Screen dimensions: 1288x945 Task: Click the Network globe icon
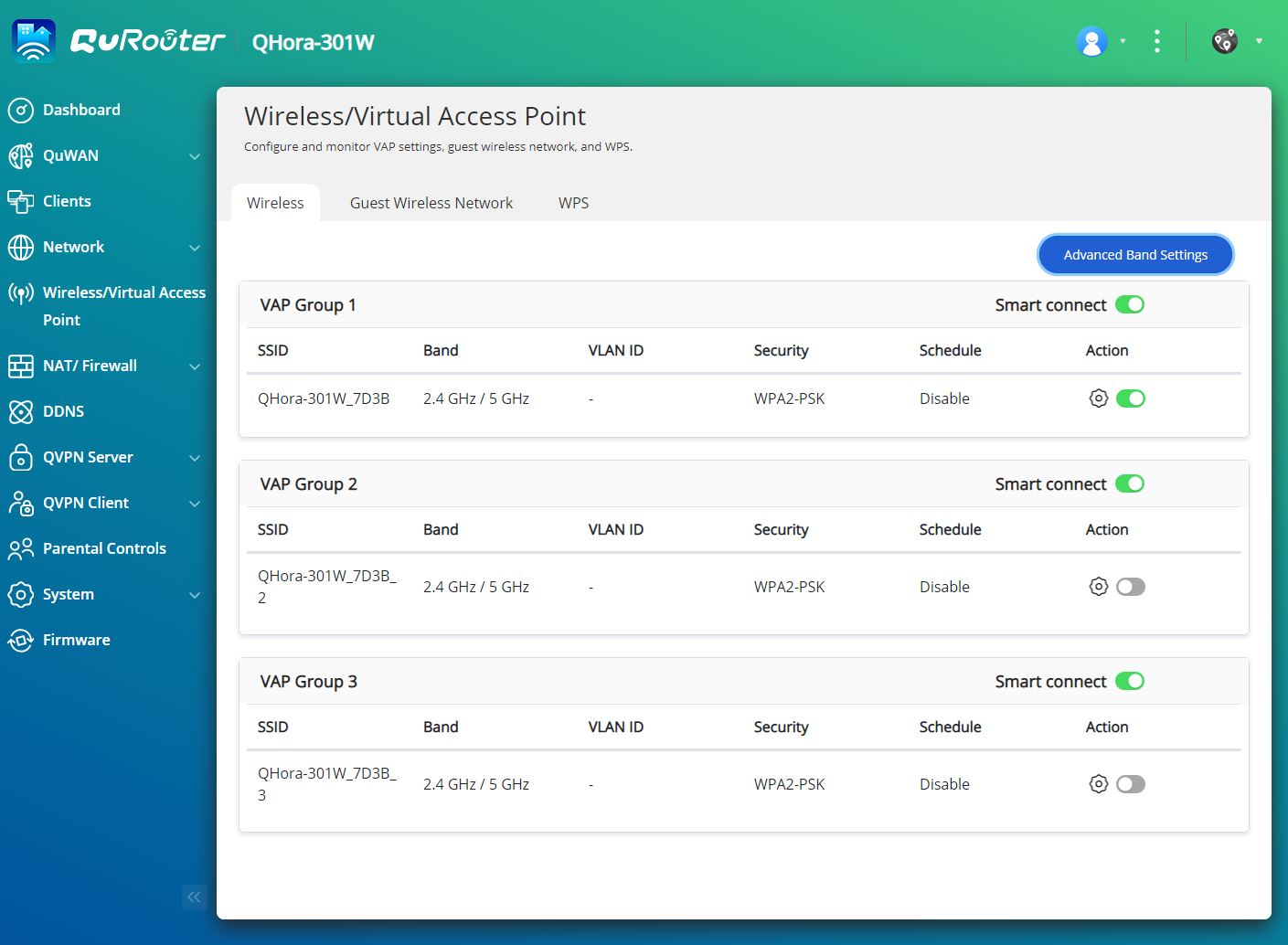click(x=21, y=247)
